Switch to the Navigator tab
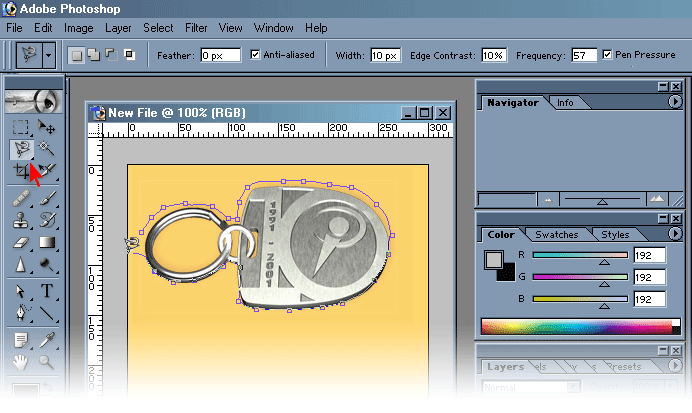The image size is (692, 413). coord(513,103)
